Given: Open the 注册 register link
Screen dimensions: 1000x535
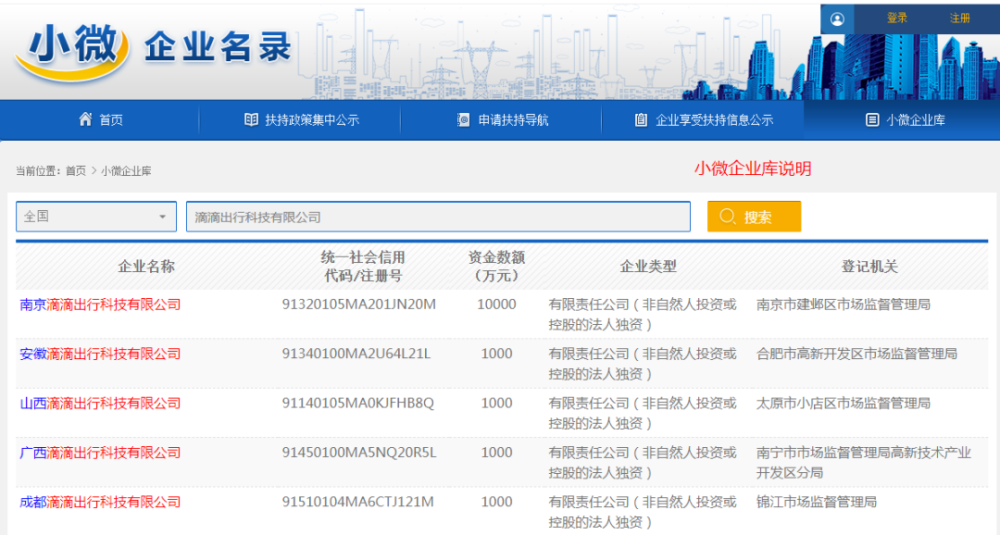Looking at the screenshot, I should click(x=960, y=18).
